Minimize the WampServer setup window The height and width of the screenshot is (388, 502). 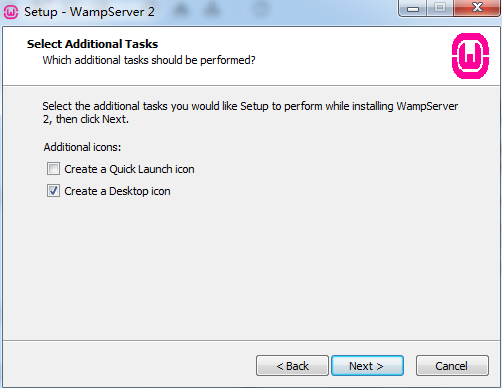click(x=413, y=8)
